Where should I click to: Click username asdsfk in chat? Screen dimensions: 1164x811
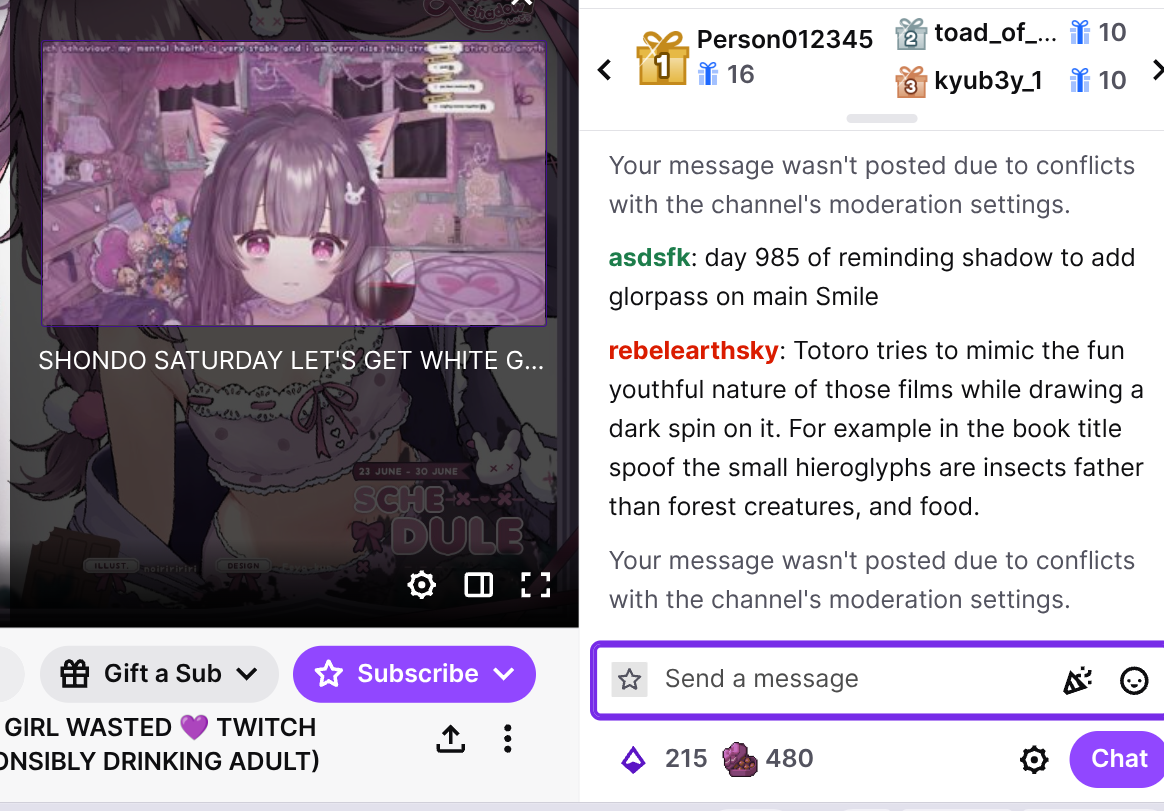tap(650, 258)
